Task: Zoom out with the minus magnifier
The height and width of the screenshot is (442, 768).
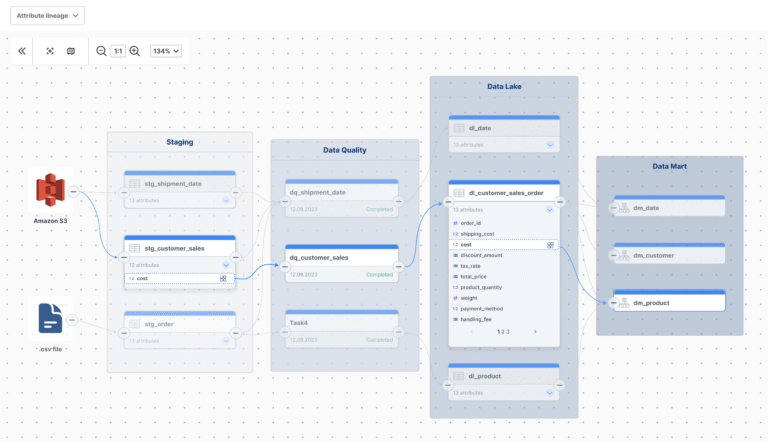Action: tap(101, 51)
